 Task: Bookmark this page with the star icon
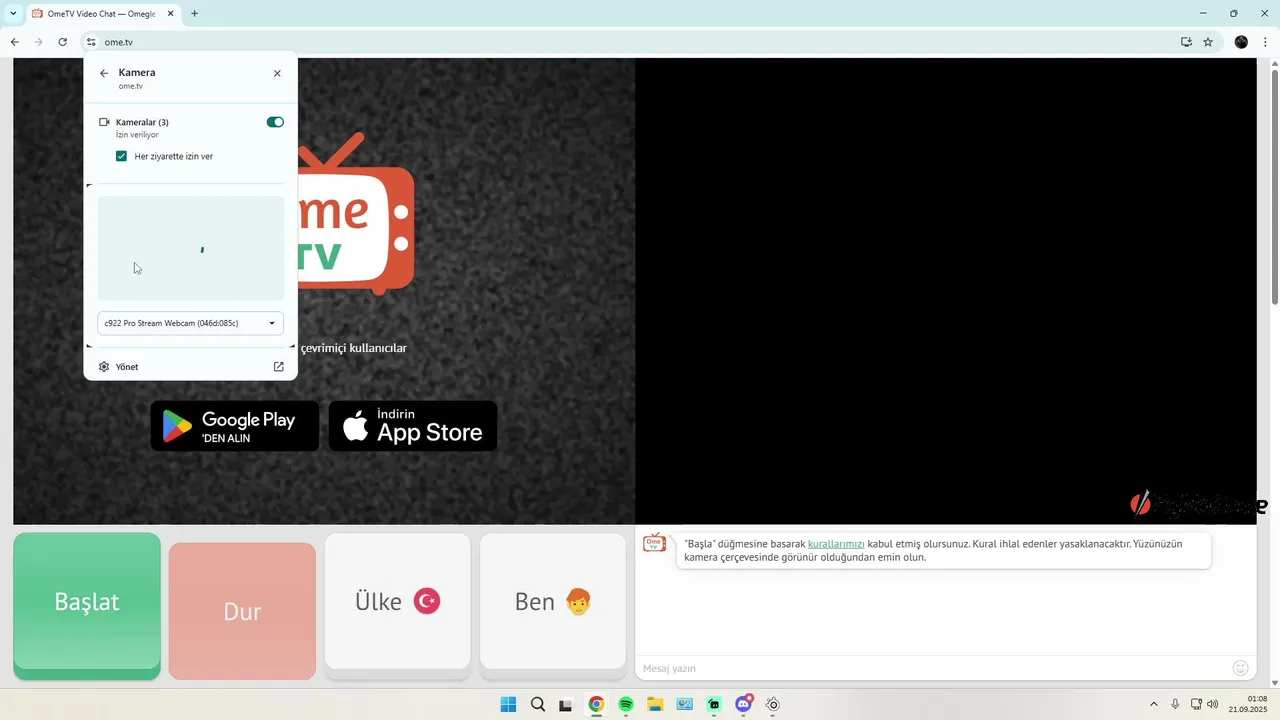1208,42
